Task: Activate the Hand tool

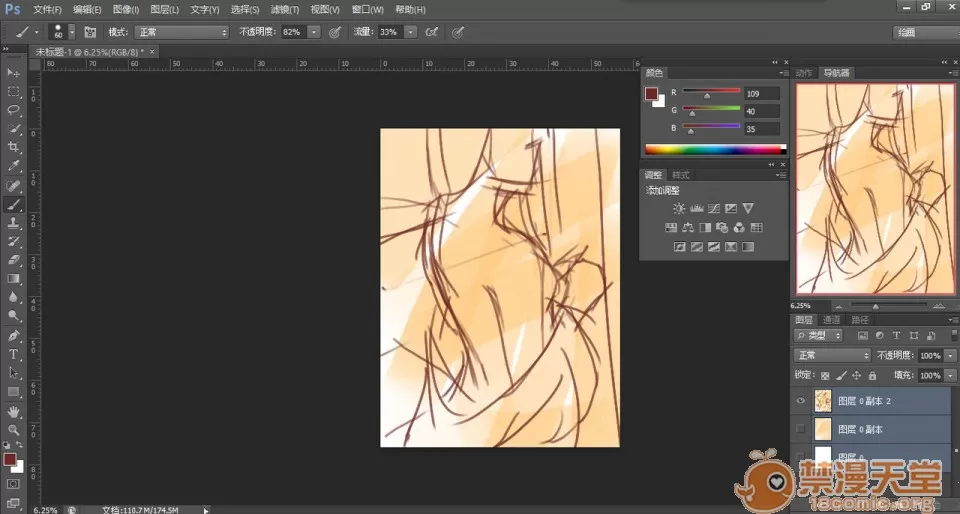Action: pyautogui.click(x=14, y=411)
